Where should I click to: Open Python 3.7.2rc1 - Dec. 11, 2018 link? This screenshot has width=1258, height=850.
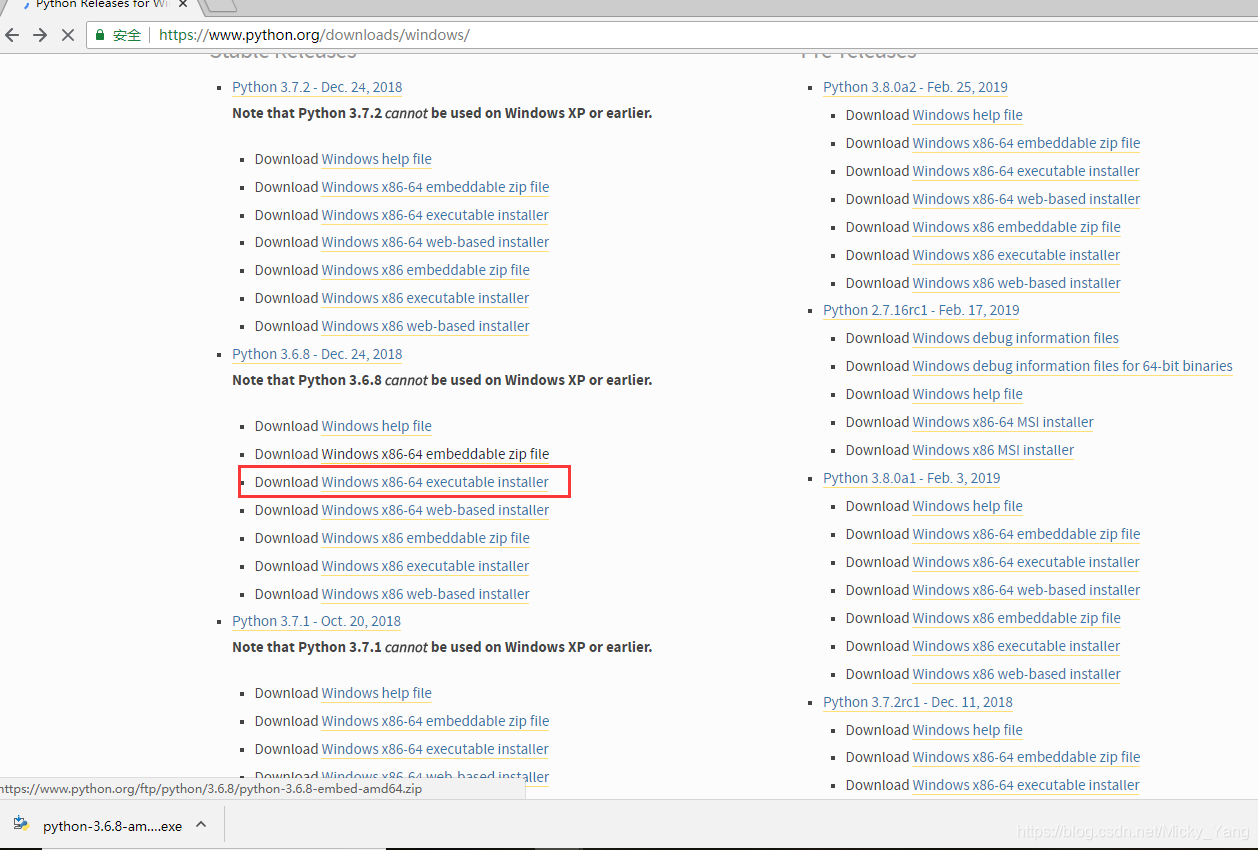click(917, 702)
